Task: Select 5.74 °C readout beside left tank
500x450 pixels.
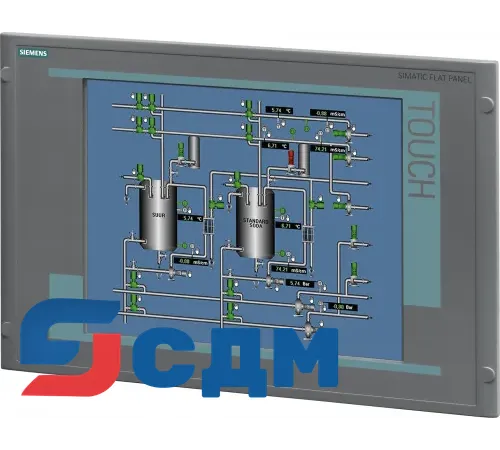Action: click(190, 218)
